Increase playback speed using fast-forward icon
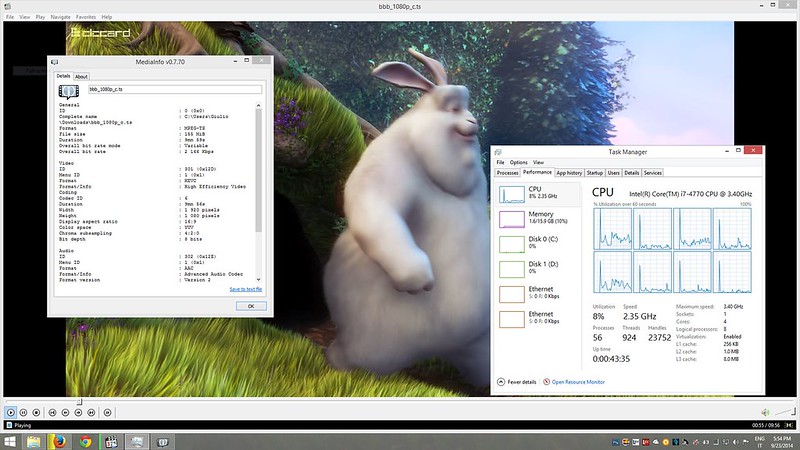This screenshot has width=800, height=450. click(x=78, y=412)
